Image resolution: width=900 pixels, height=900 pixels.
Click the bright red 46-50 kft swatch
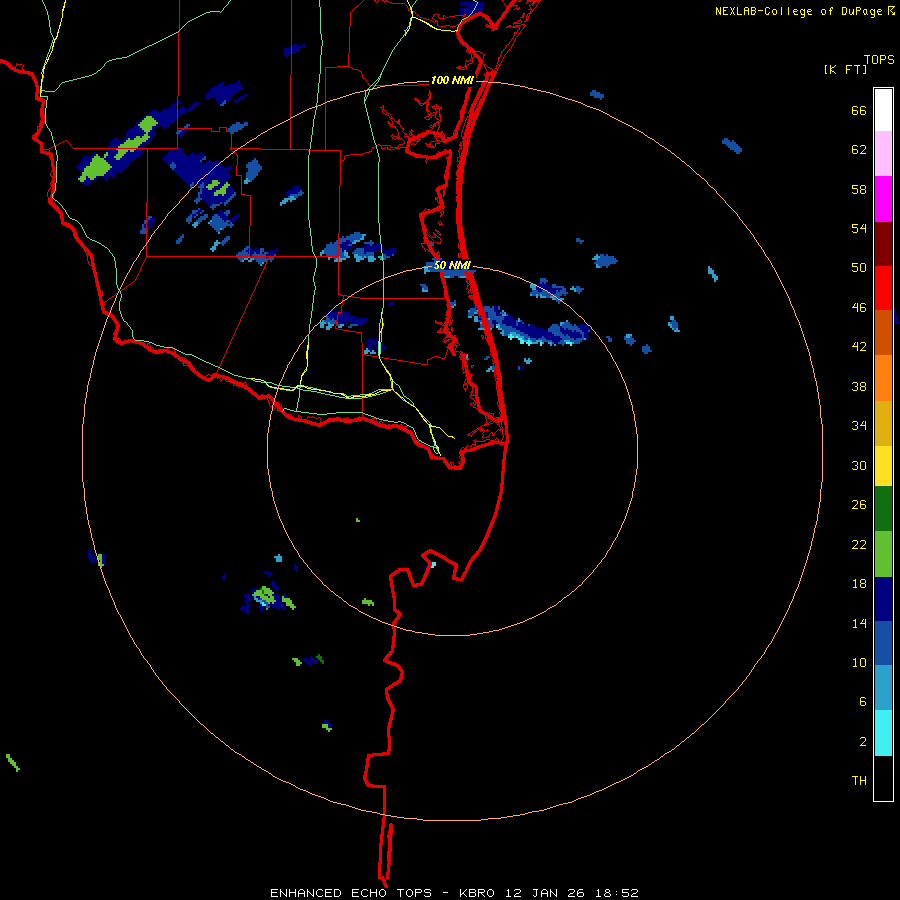(x=883, y=288)
